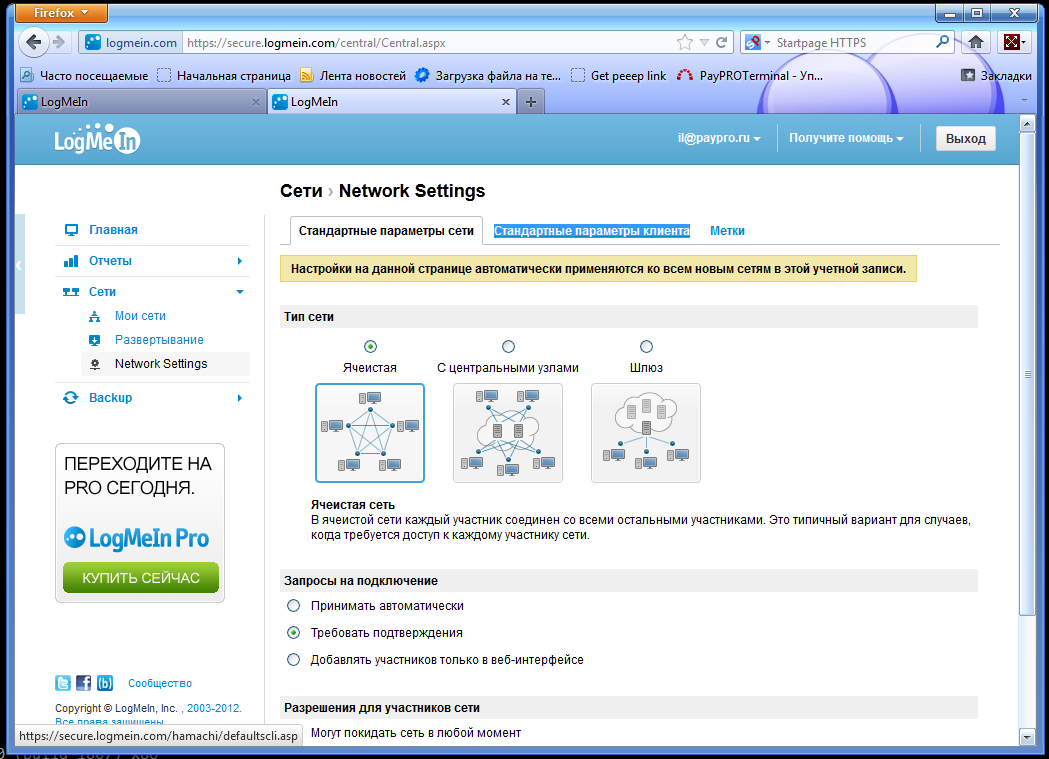The image size is (1049, 759).
Task: Open the Получите помощь help dropdown
Action: click(845, 138)
